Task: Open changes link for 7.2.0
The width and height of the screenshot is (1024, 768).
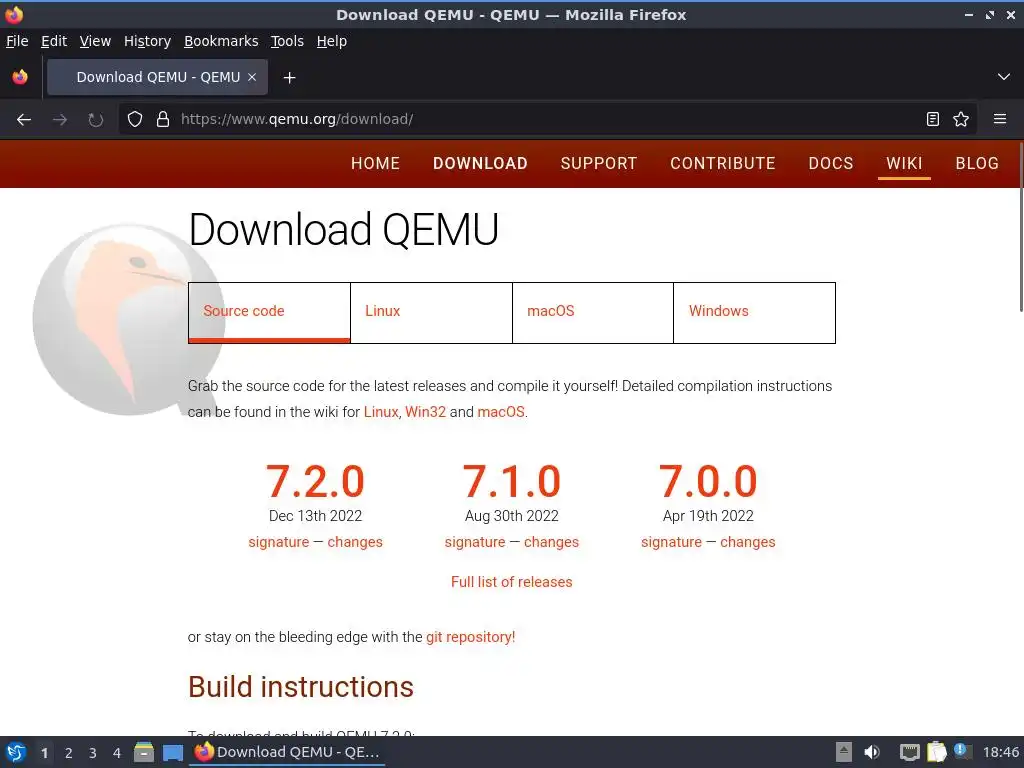Action: pyautogui.click(x=355, y=542)
